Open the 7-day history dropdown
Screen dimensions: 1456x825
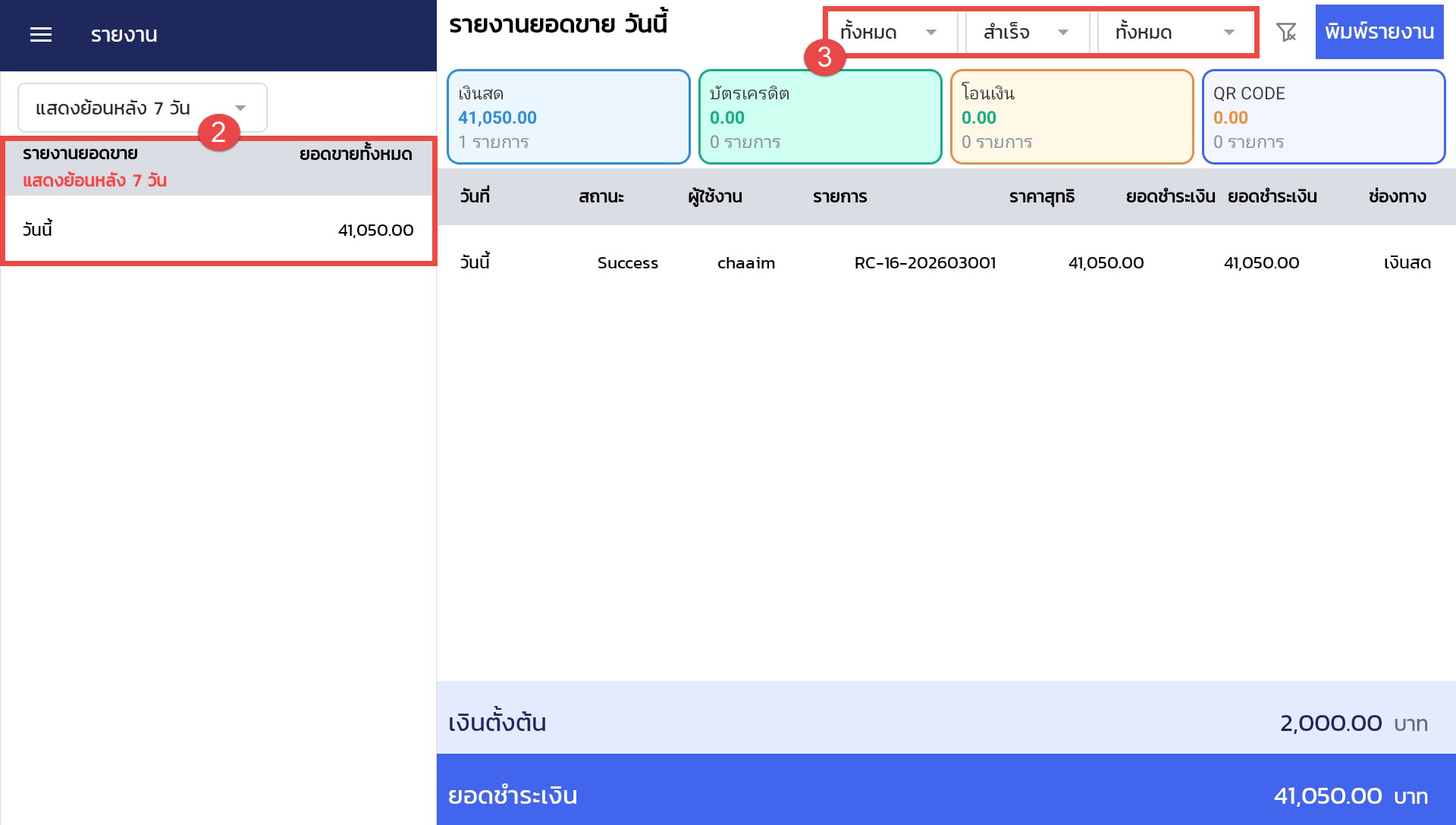pos(143,108)
